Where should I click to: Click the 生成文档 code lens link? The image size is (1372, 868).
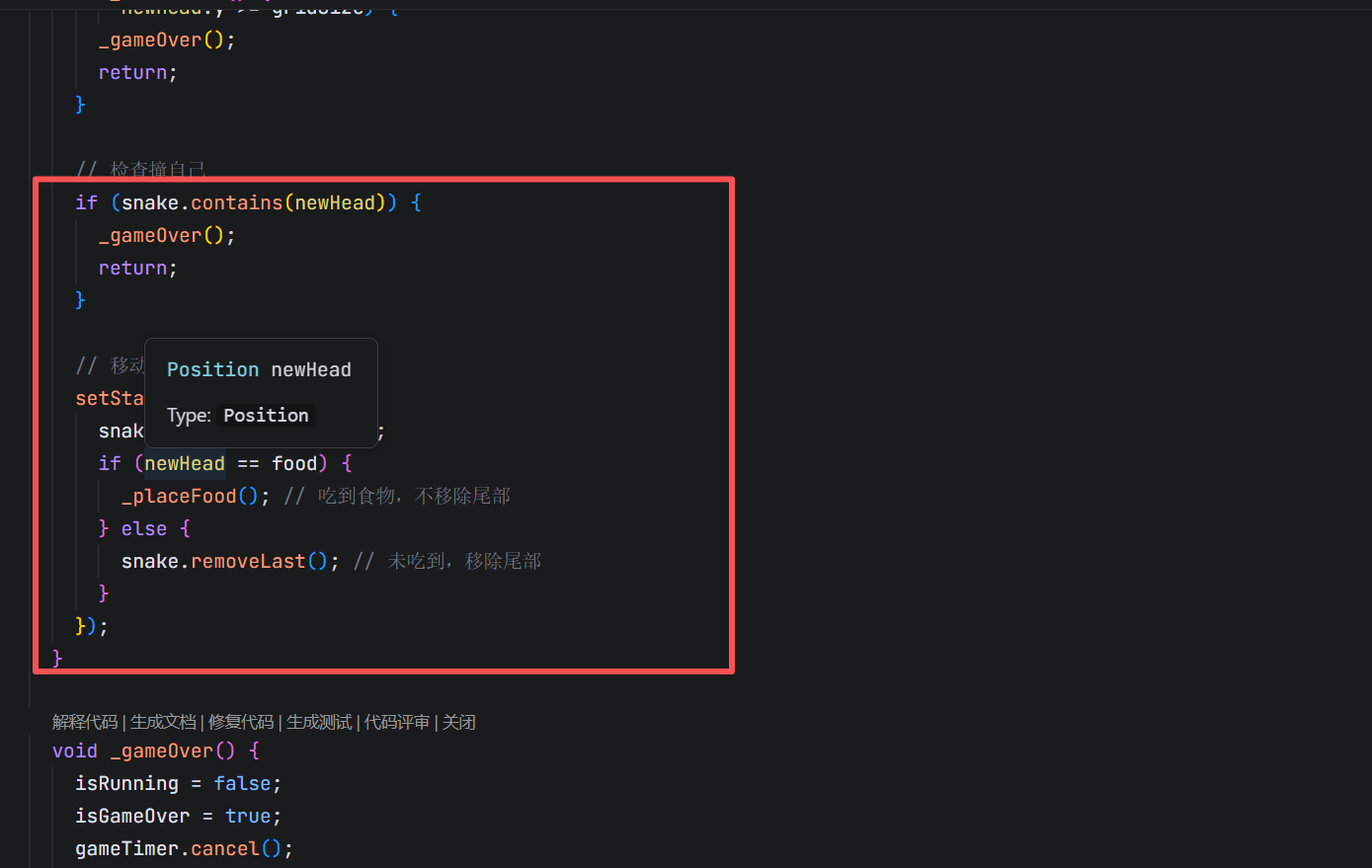pyautogui.click(x=163, y=722)
